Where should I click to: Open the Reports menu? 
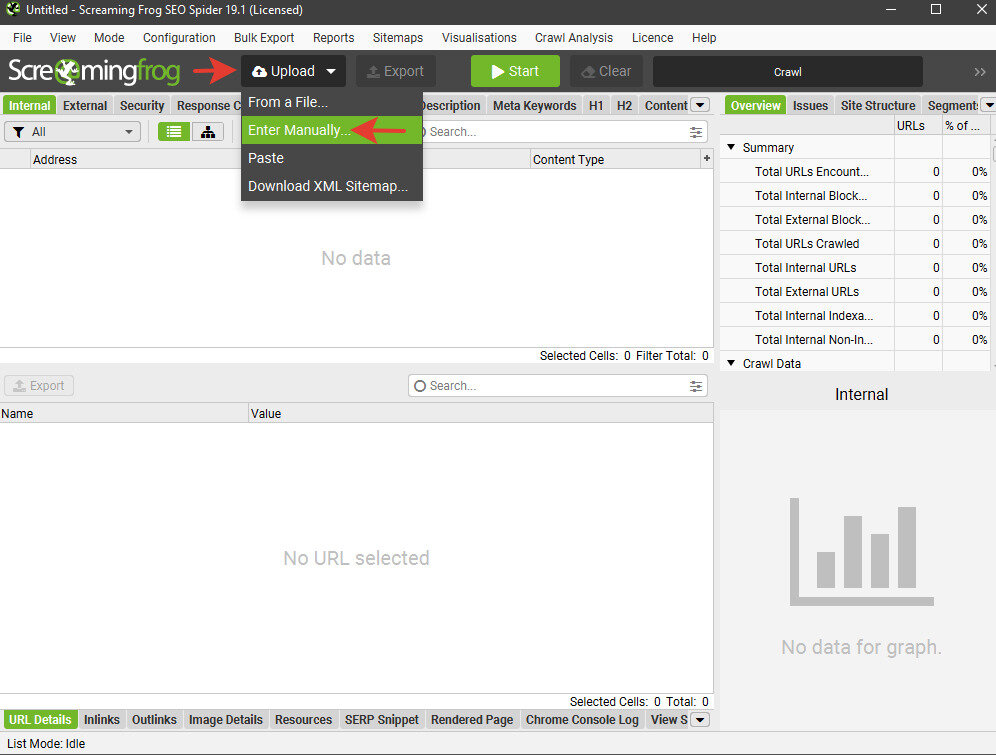[x=333, y=37]
